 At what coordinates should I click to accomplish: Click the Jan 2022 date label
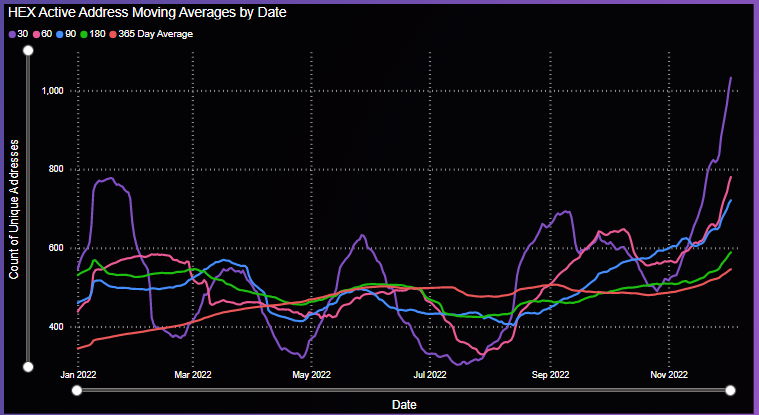click(77, 375)
